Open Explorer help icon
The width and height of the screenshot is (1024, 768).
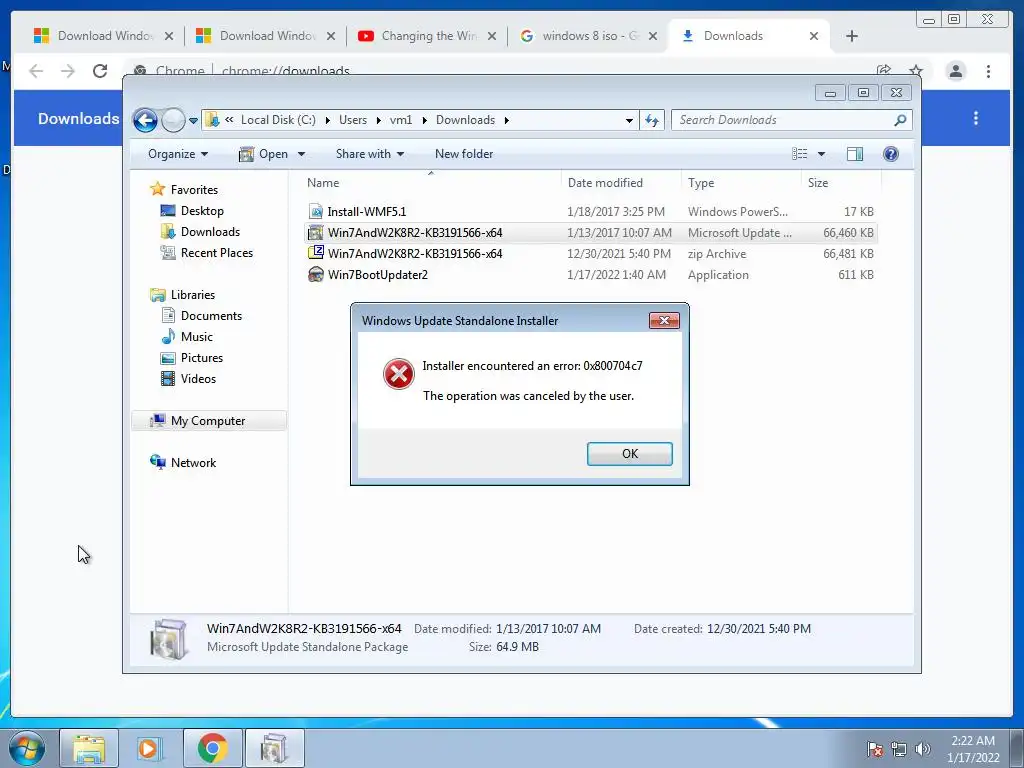tap(890, 154)
